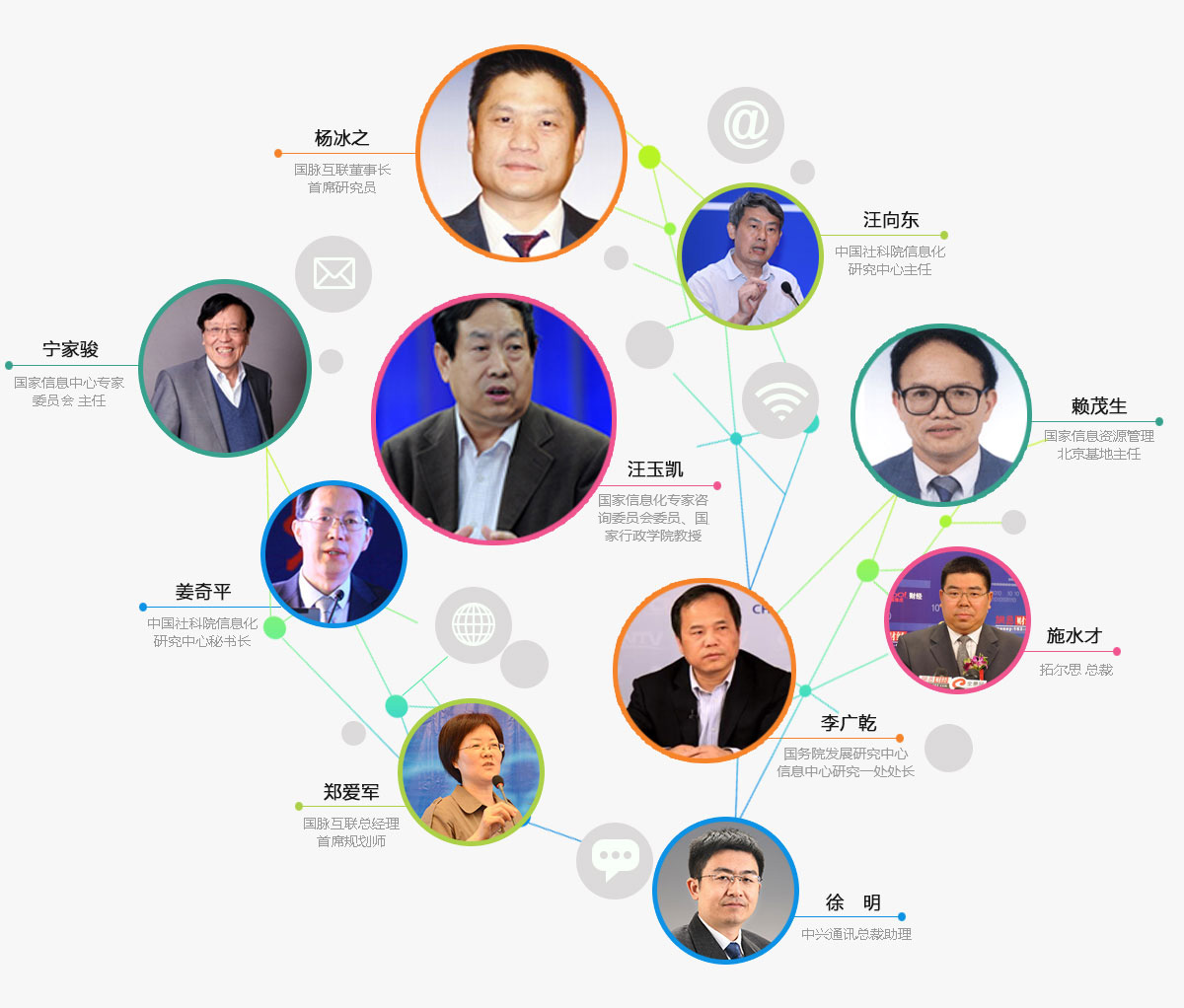Image resolution: width=1184 pixels, height=1008 pixels.
Task: Open 施水才's portrait photo
Action: (x=957, y=619)
